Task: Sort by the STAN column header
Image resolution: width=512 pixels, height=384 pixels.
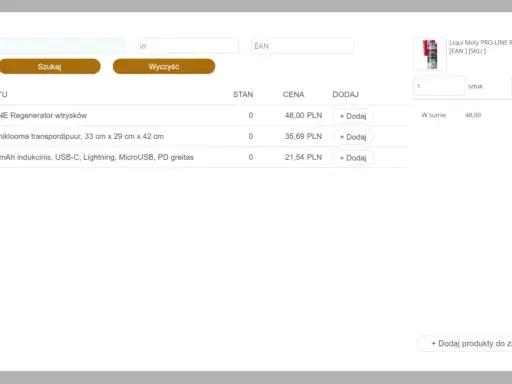Action: coord(243,95)
